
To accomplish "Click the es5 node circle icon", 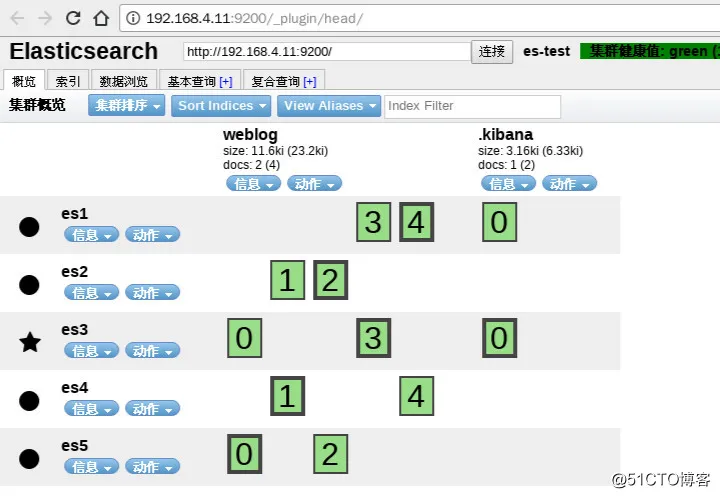I will tap(29, 459).
